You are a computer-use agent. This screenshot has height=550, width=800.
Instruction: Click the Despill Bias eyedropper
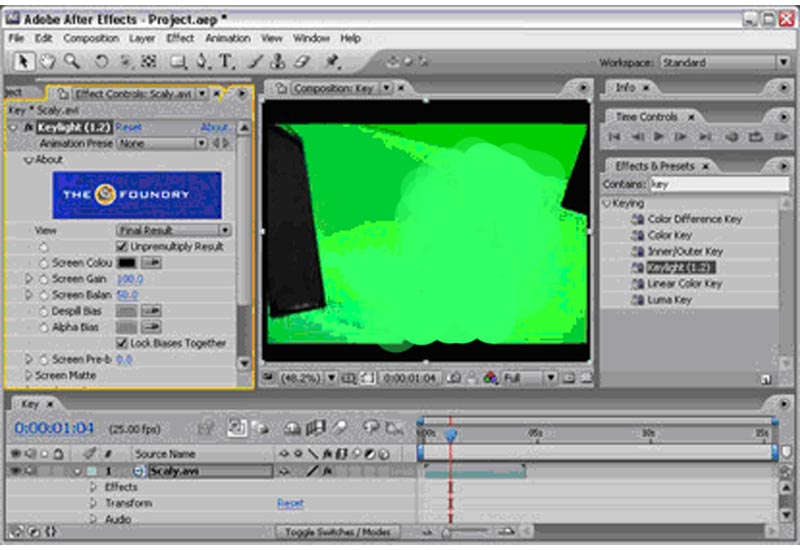click(152, 311)
